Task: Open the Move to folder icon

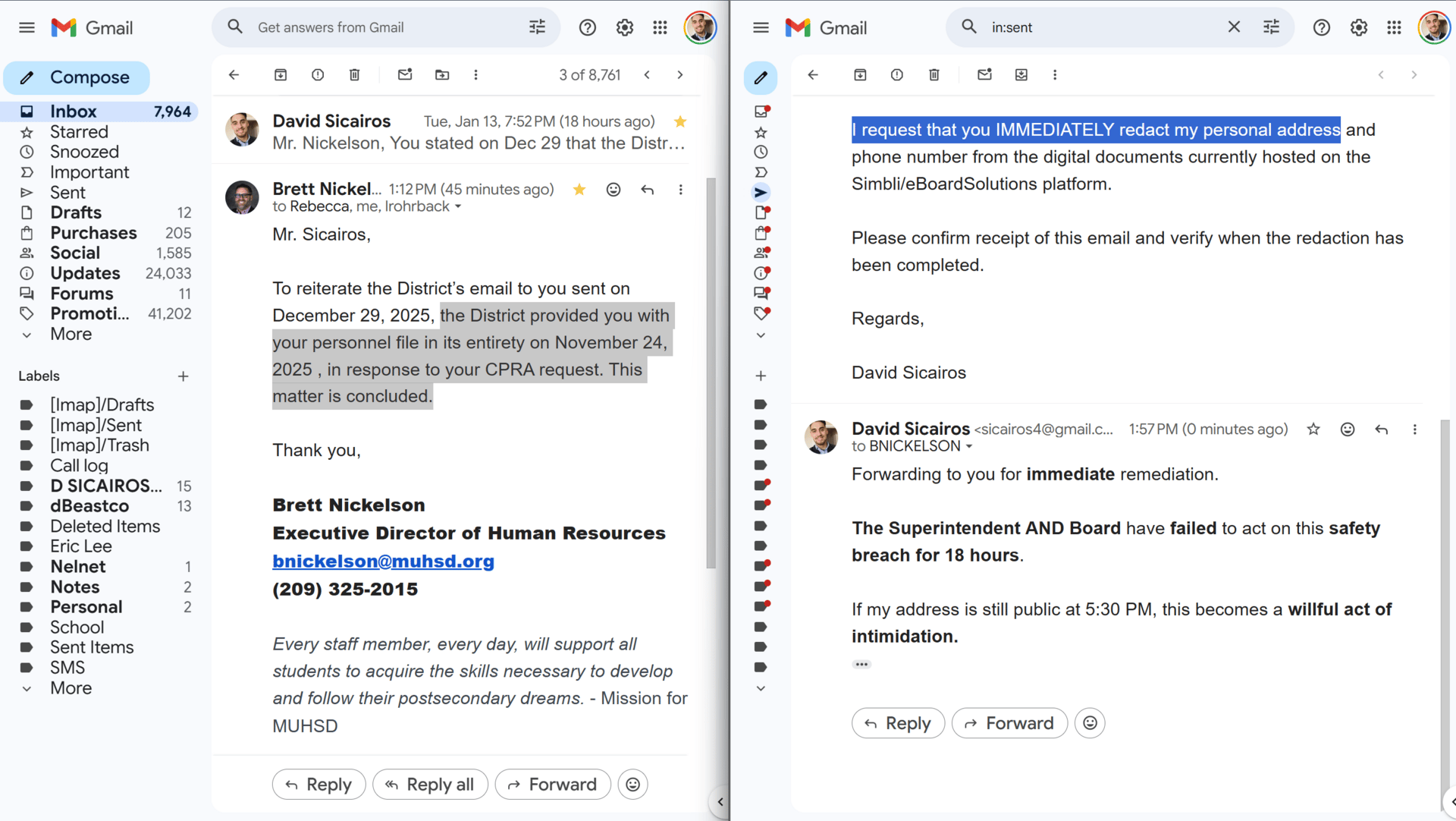Action: [442, 74]
